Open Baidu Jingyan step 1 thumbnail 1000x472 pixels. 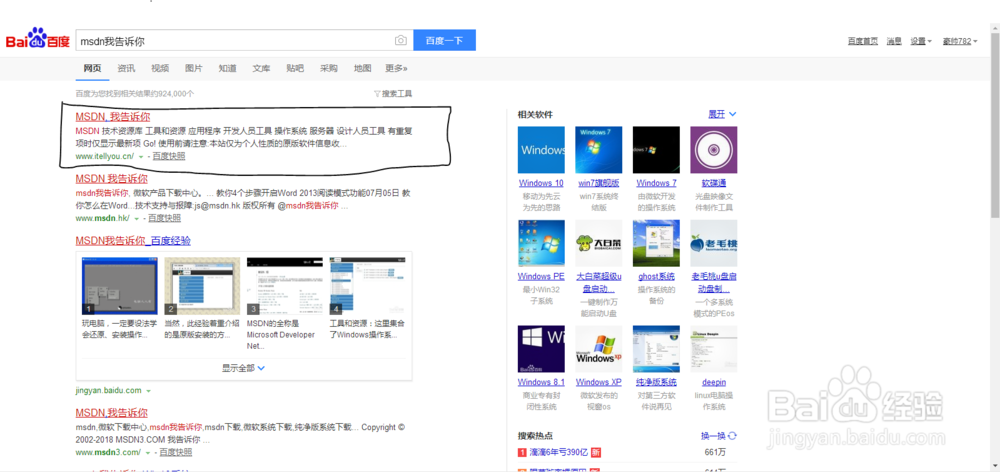119,286
